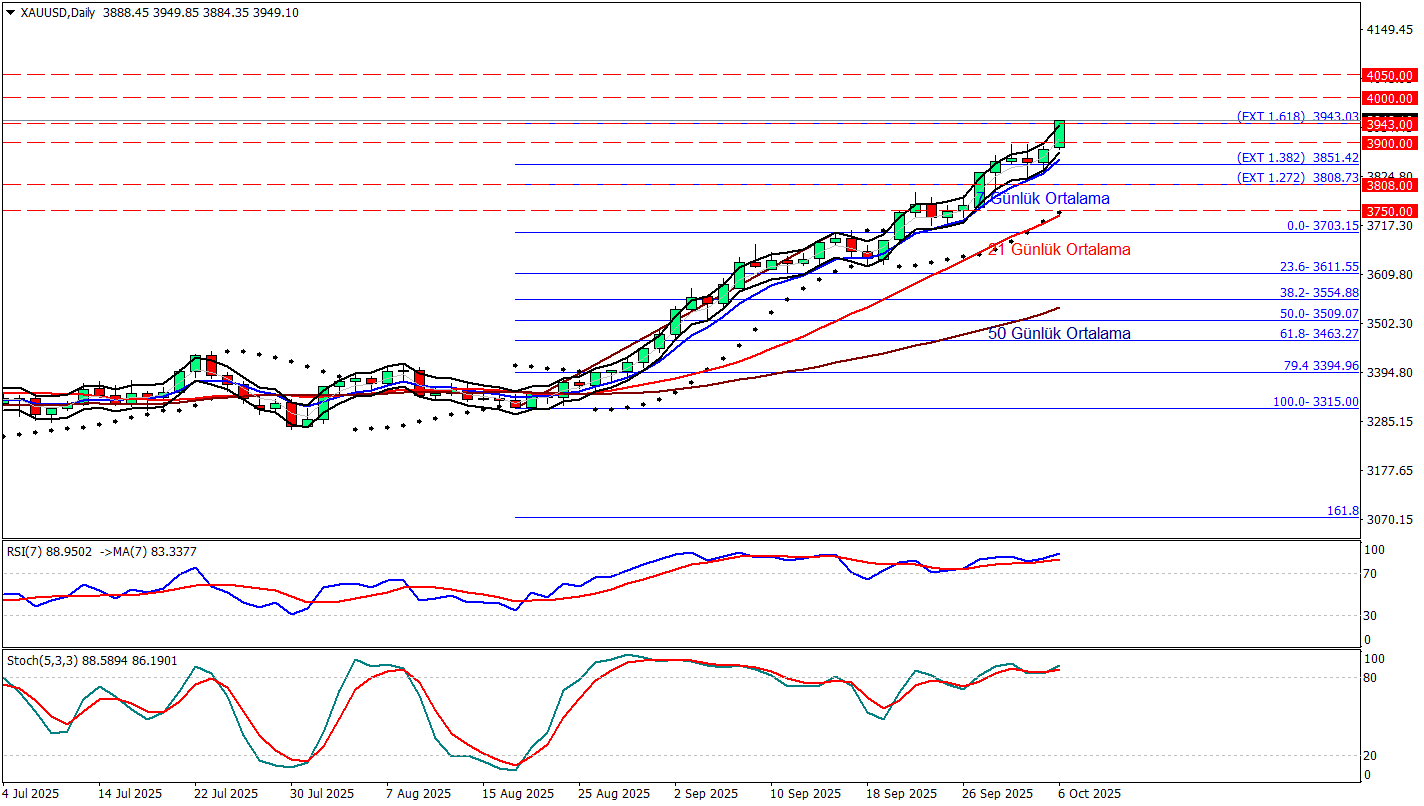
Task: Select the 4050.00 red price level tag
Action: pyautogui.click(x=1390, y=75)
